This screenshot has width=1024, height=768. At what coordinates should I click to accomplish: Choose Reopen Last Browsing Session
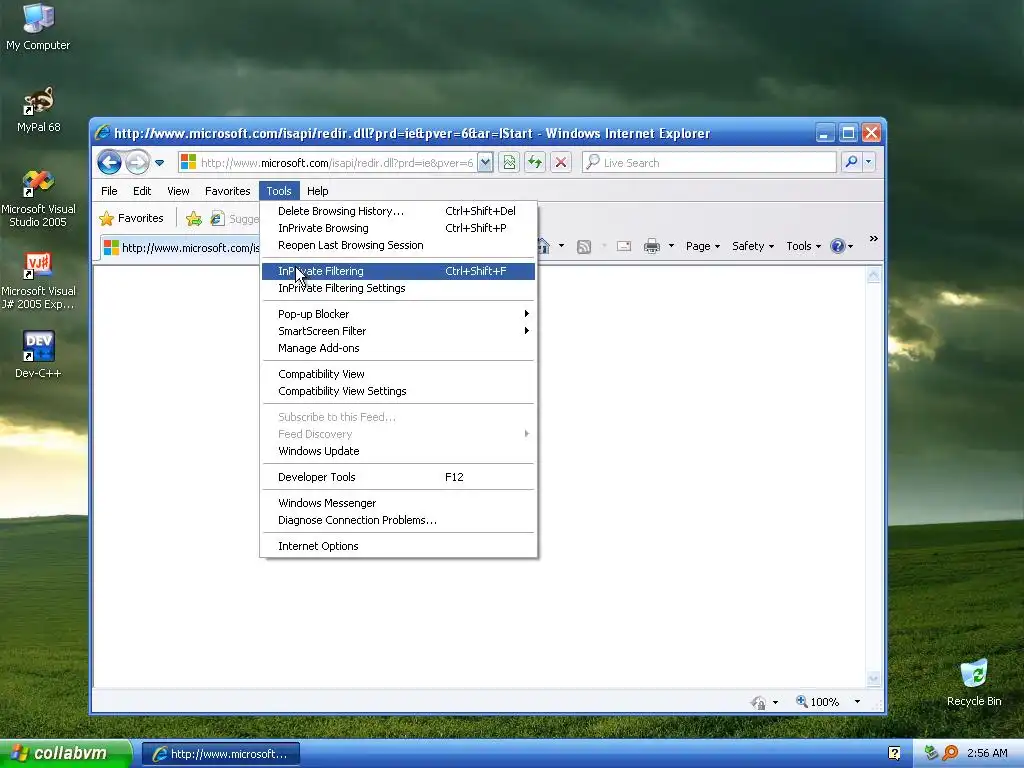pos(398,245)
